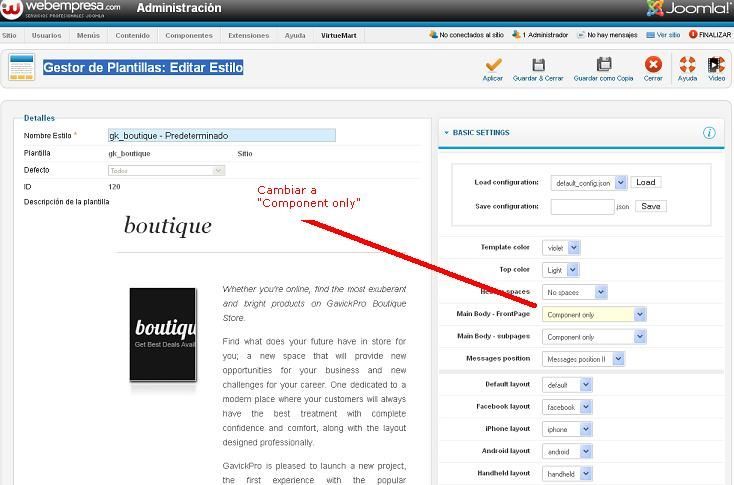The height and width of the screenshot is (485, 734).
Task: Click the Basic Settings info icon
Action: tap(709, 132)
